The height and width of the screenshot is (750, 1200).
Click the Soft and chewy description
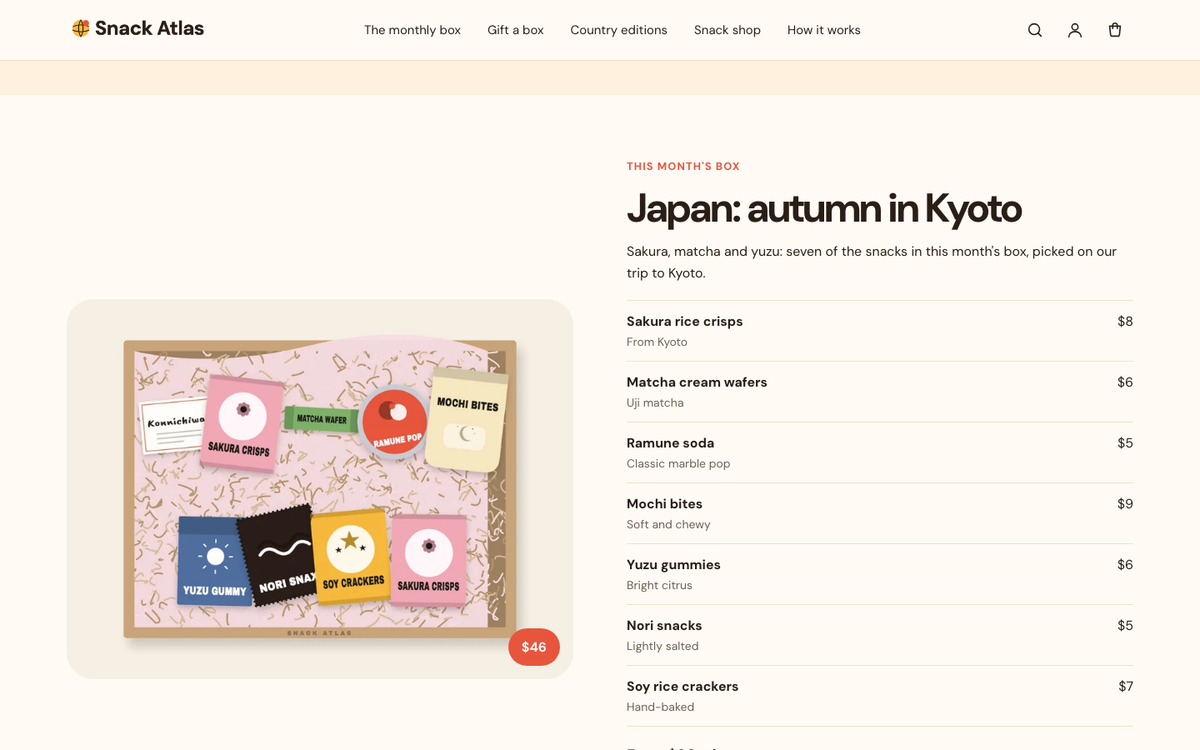669,525
